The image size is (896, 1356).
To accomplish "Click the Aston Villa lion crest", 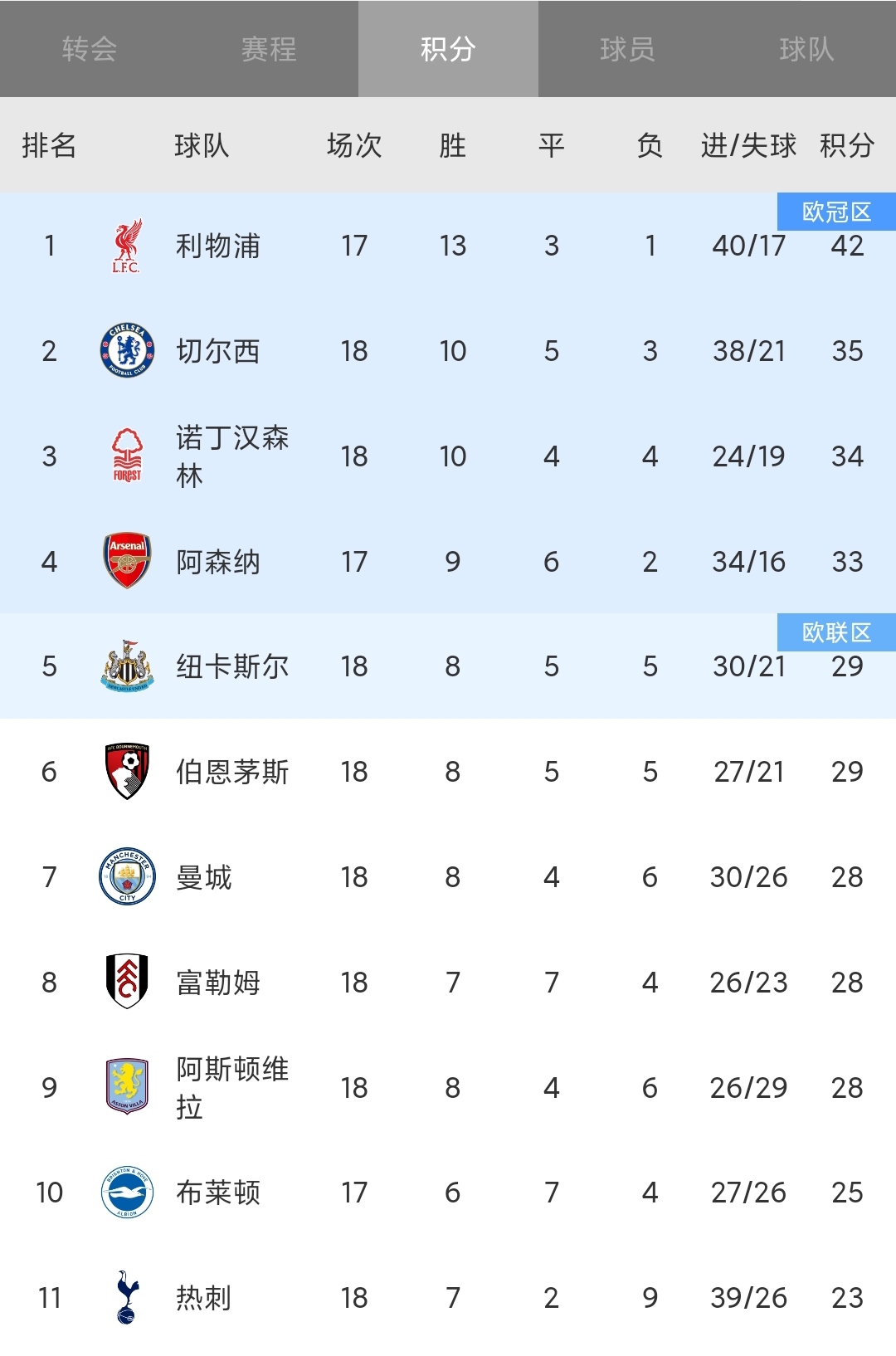I will (x=125, y=1086).
